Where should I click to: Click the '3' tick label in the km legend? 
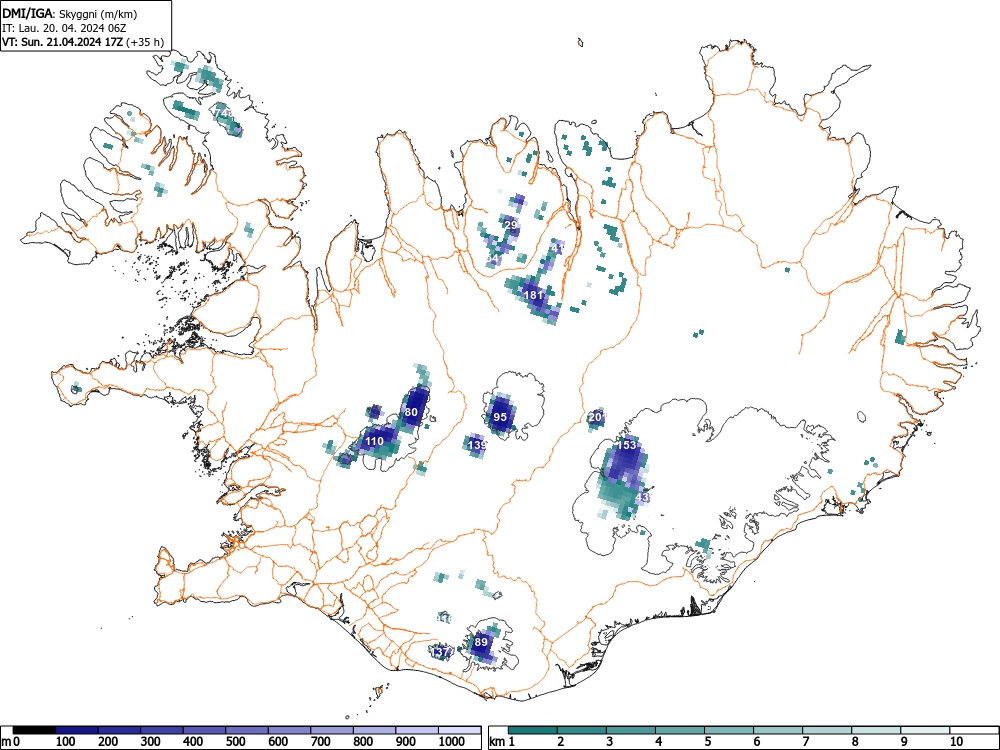[x=610, y=742]
